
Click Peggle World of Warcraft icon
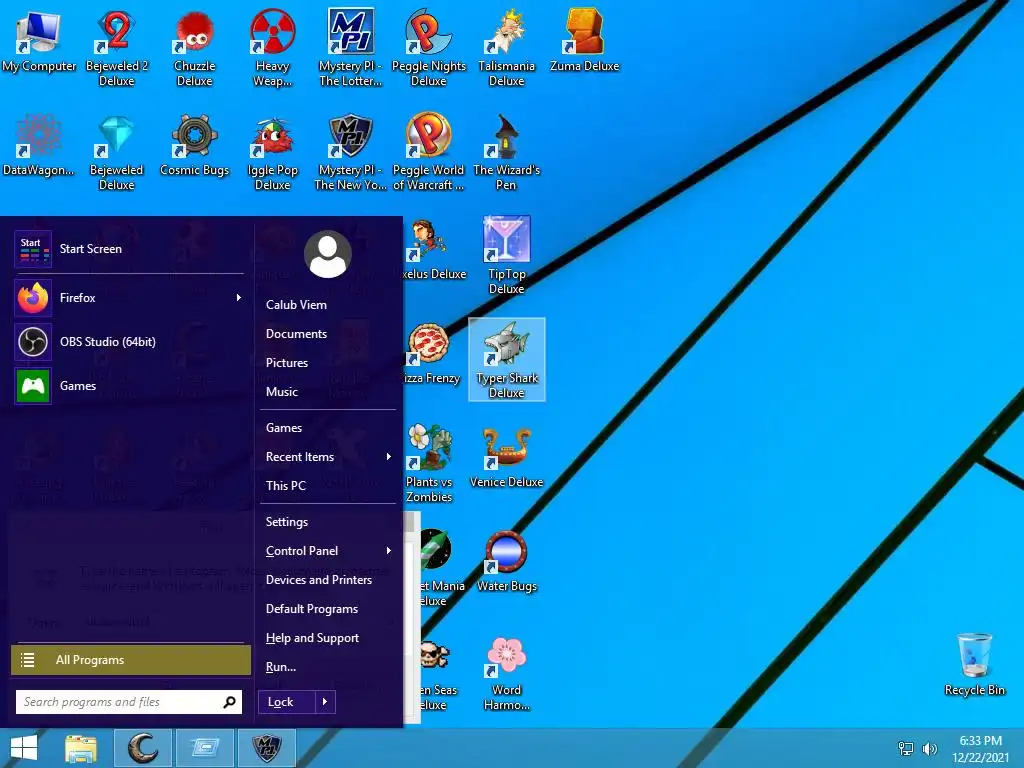point(428,152)
